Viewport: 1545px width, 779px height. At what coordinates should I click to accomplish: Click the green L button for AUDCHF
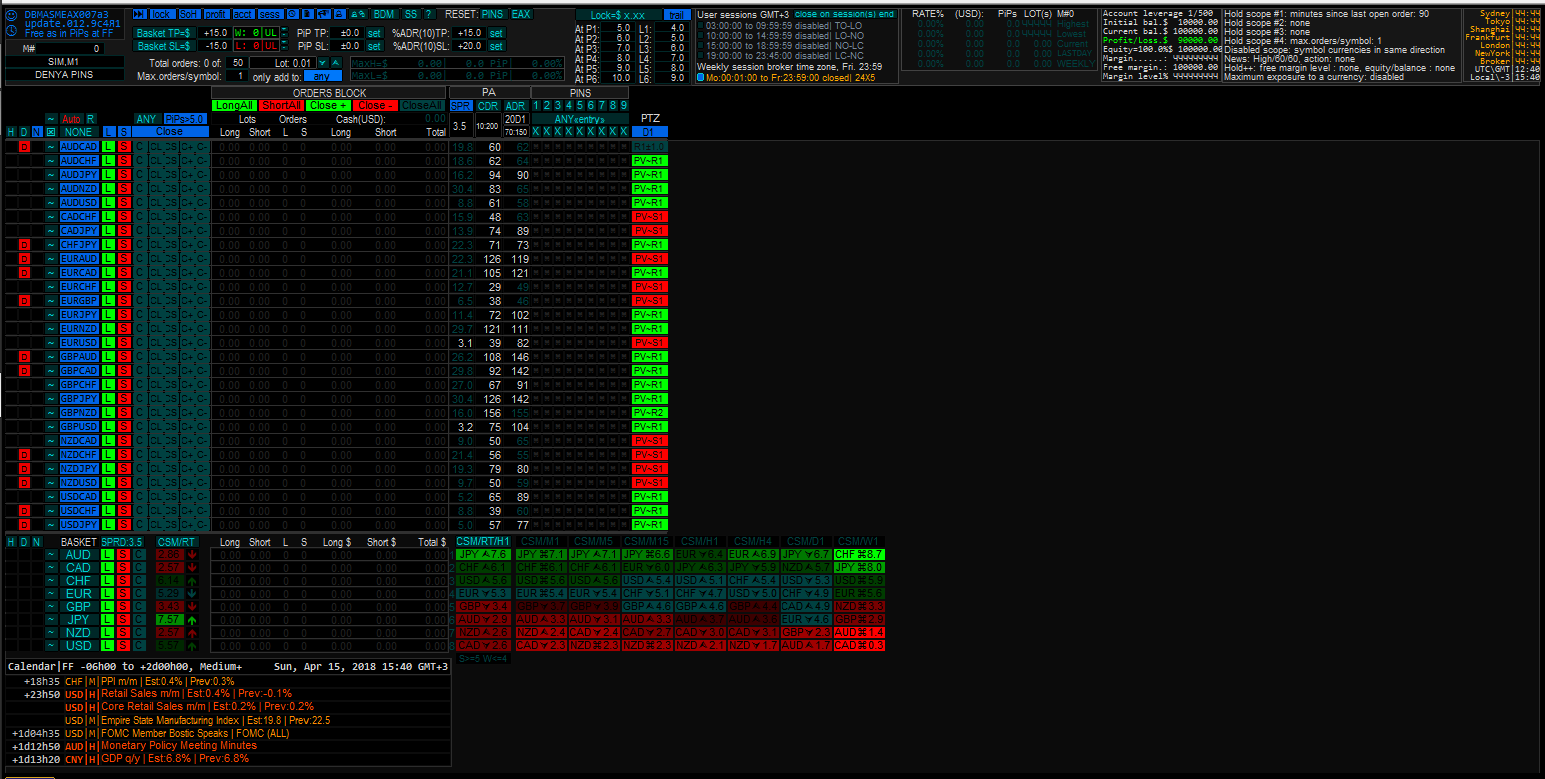(x=109, y=160)
